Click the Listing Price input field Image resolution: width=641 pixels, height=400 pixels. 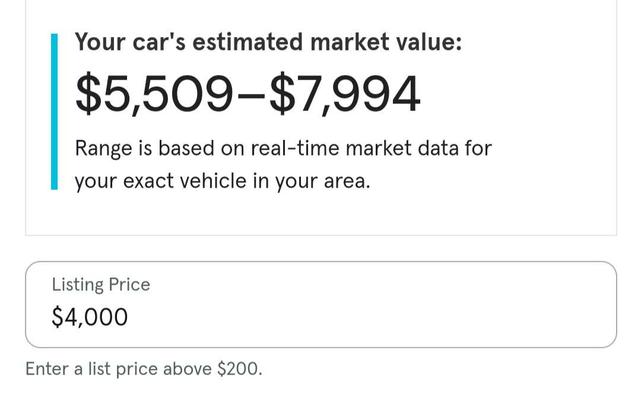320,304
